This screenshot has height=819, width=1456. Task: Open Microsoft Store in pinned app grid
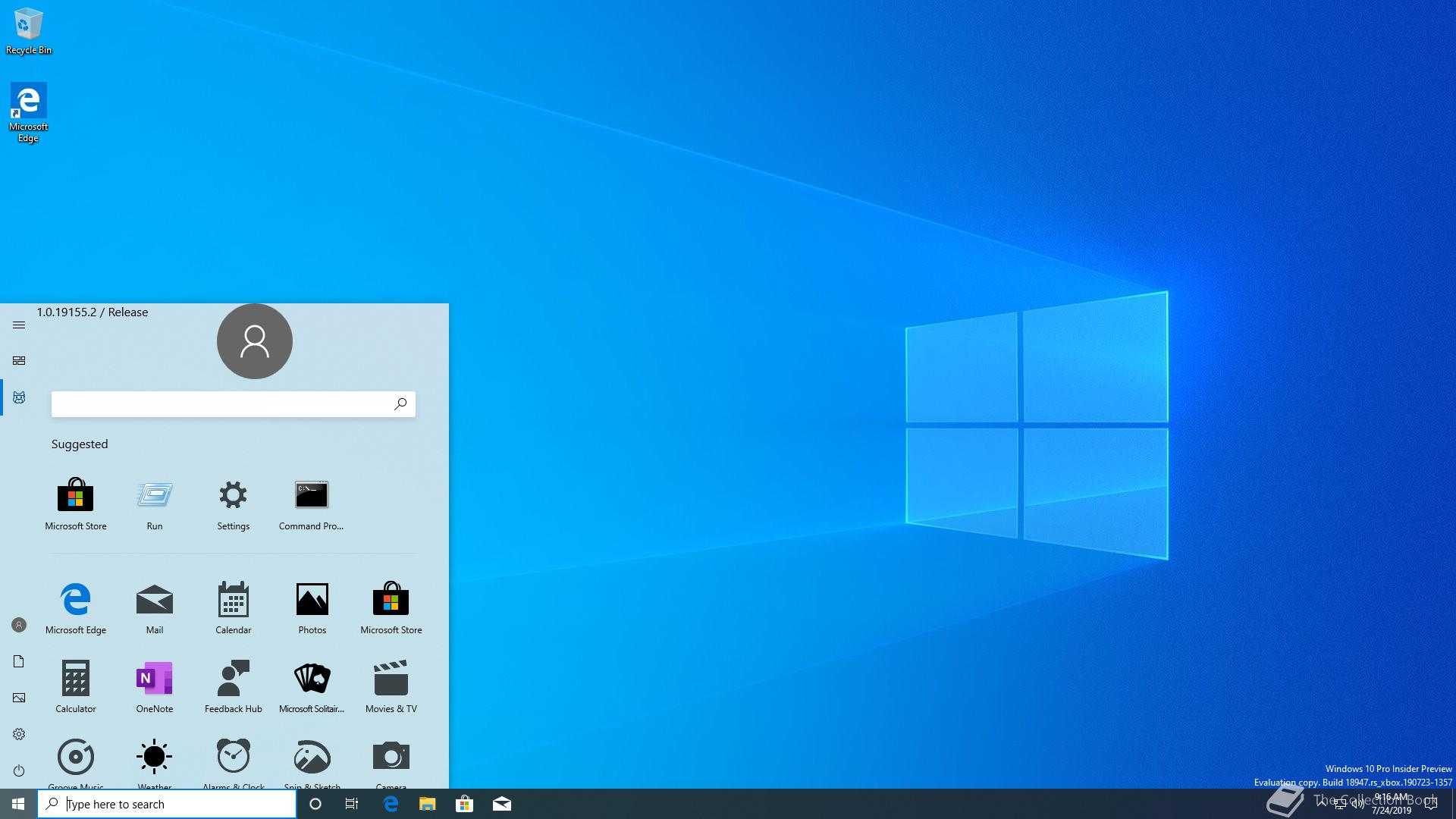391,608
